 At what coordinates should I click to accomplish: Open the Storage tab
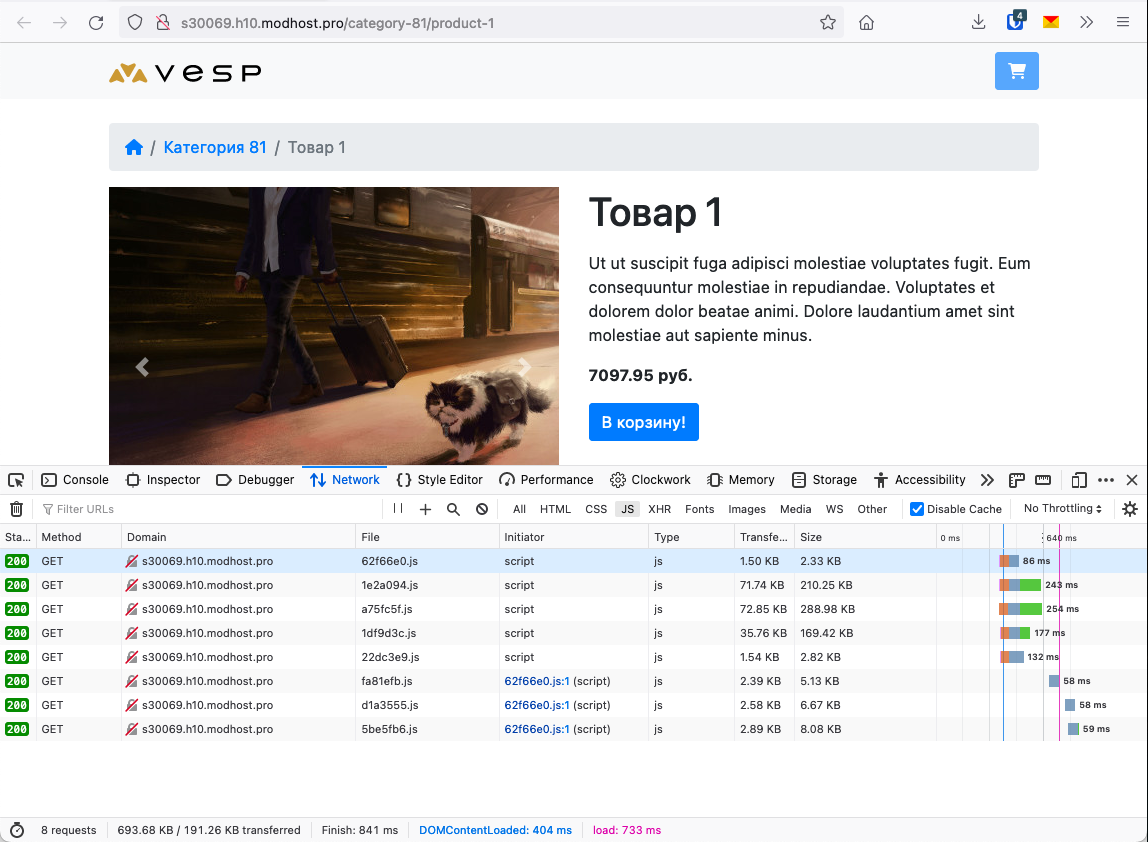coord(824,480)
